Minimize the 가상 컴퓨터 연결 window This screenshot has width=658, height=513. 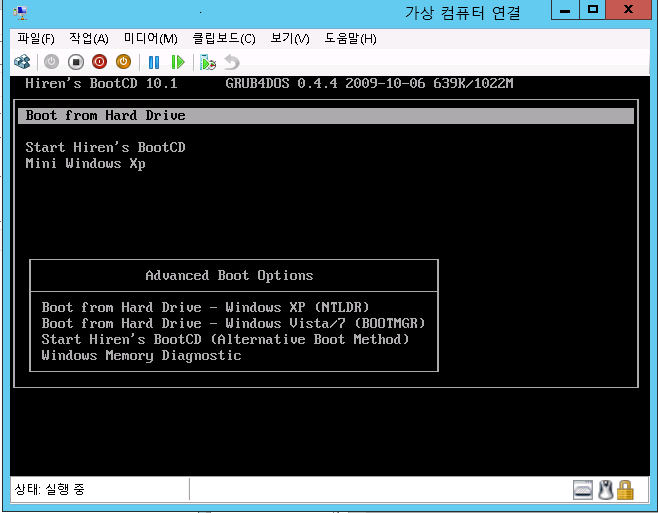[565, 10]
